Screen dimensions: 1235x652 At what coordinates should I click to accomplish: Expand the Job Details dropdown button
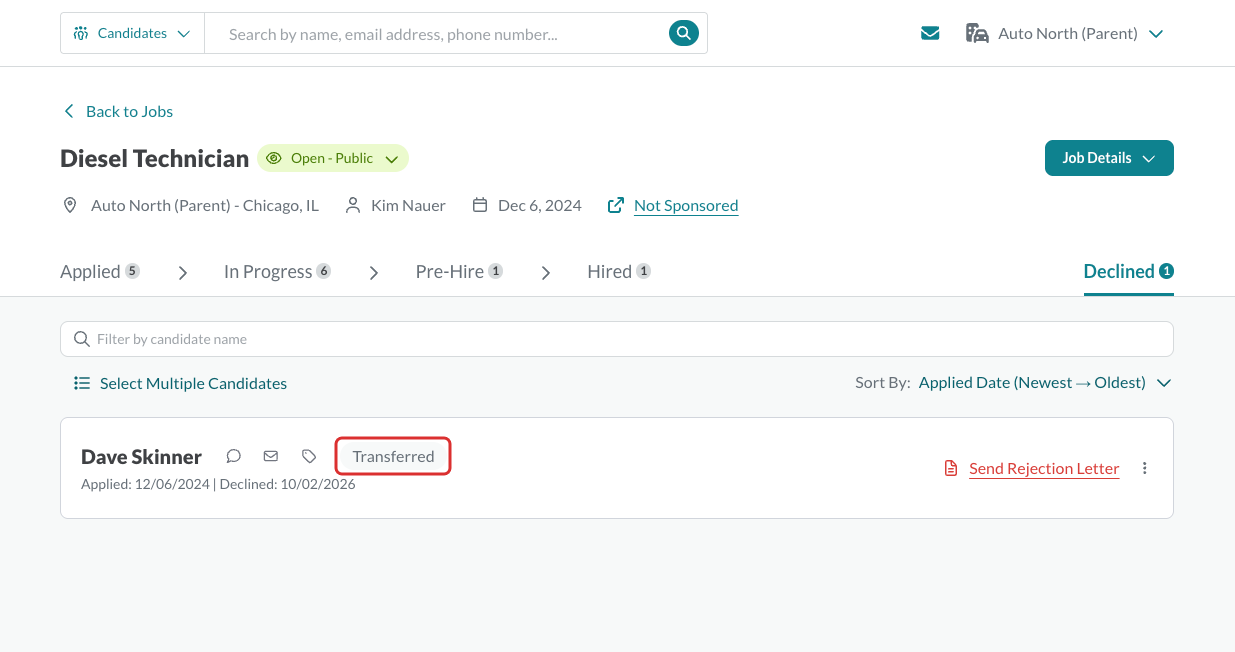1109,158
